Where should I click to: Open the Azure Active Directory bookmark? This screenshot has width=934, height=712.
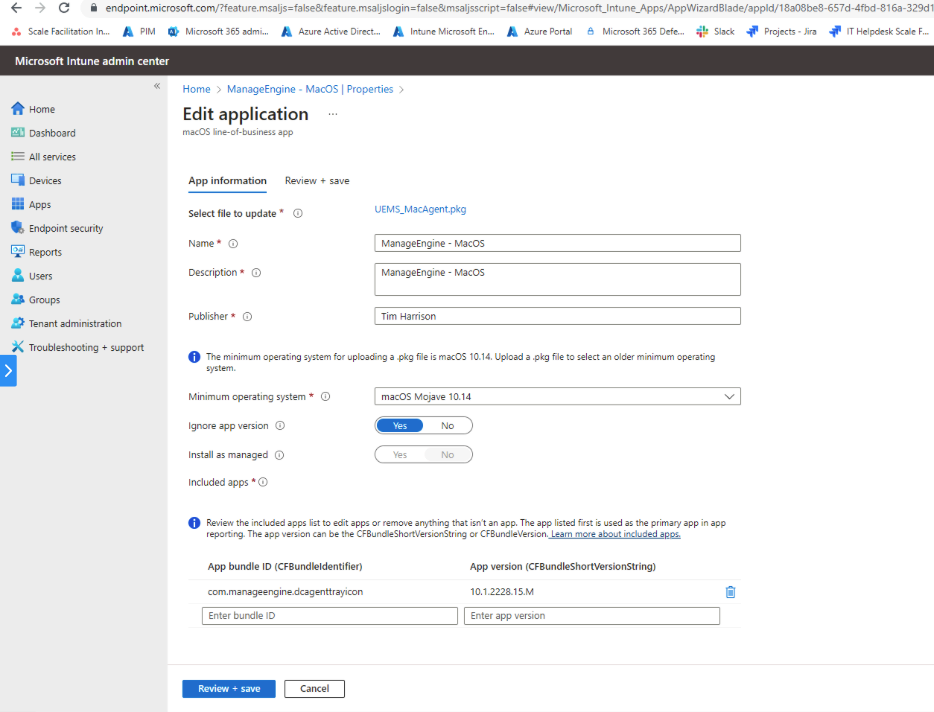coord(331,32)
